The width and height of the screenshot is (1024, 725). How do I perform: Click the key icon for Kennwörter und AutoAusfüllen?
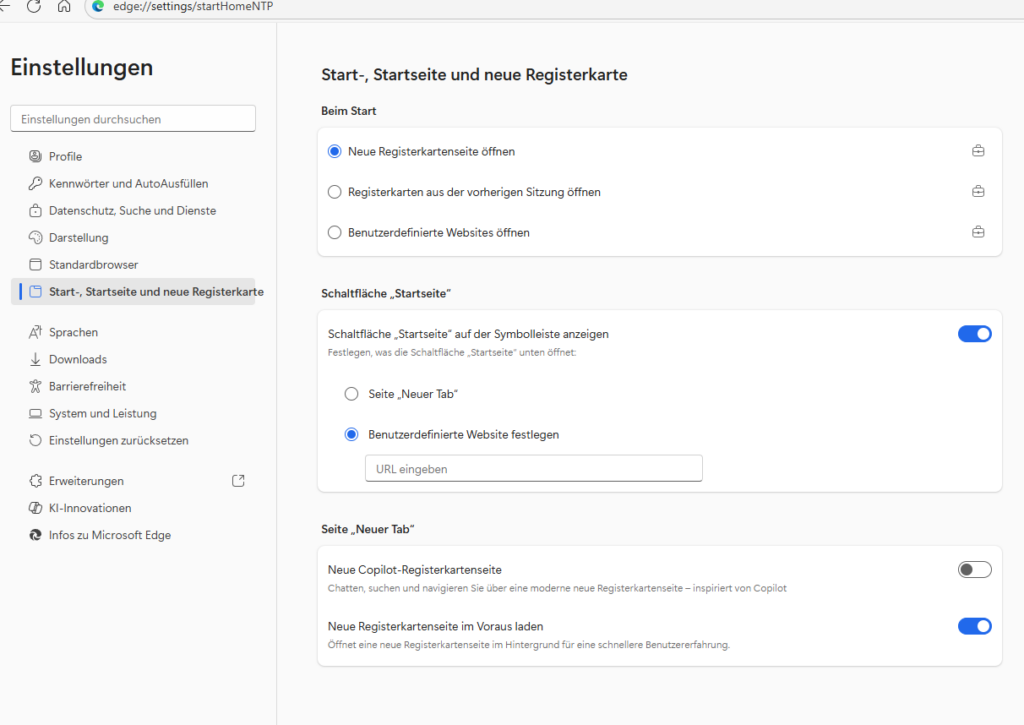coord(36,184)
